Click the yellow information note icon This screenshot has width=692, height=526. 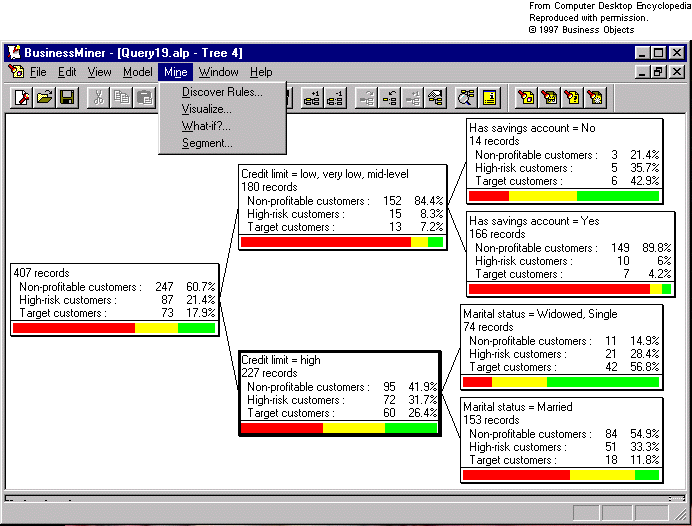pos(489,97)
